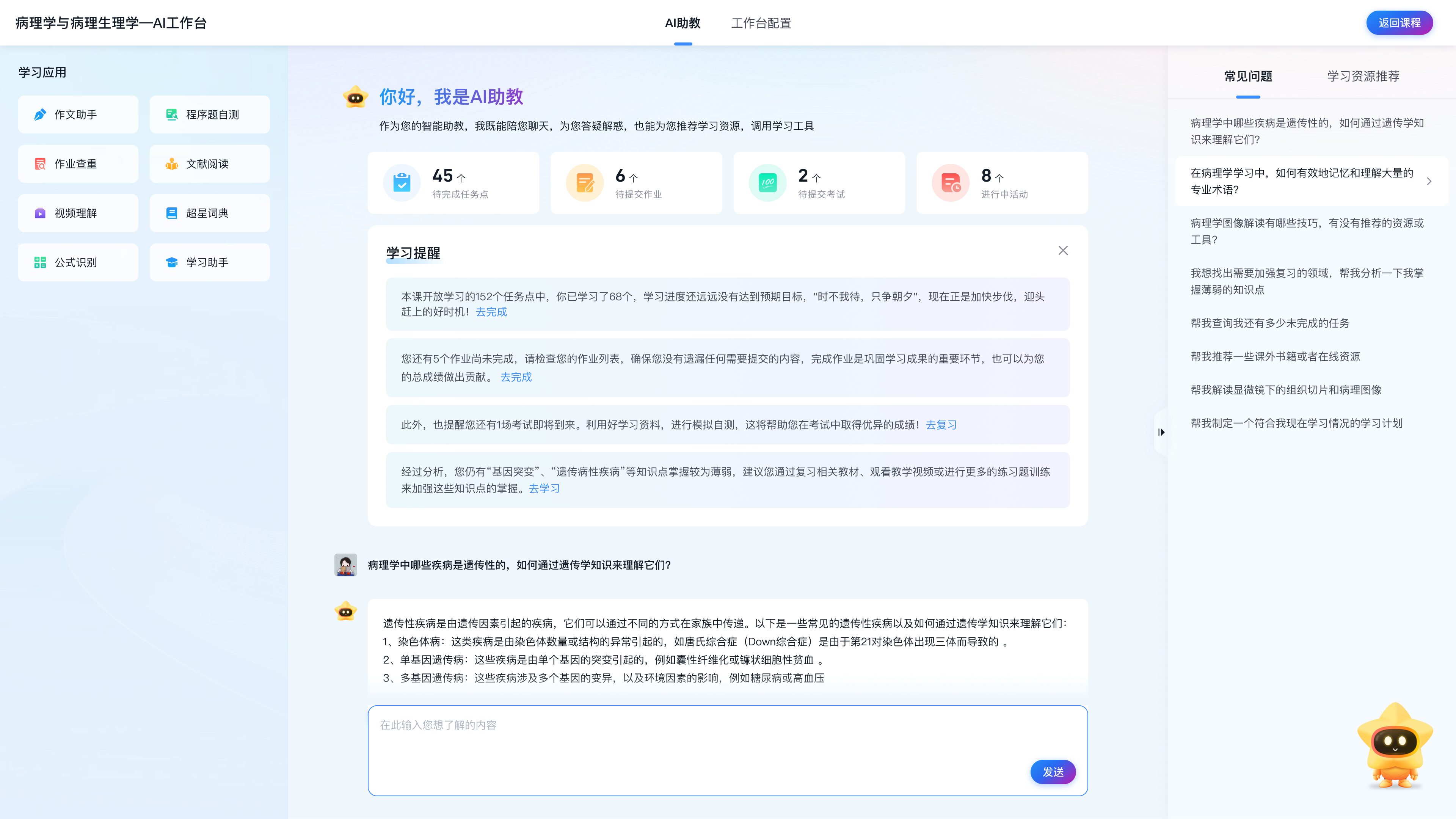Launch the 公式识别 formula recognition tool

[78, 262]
